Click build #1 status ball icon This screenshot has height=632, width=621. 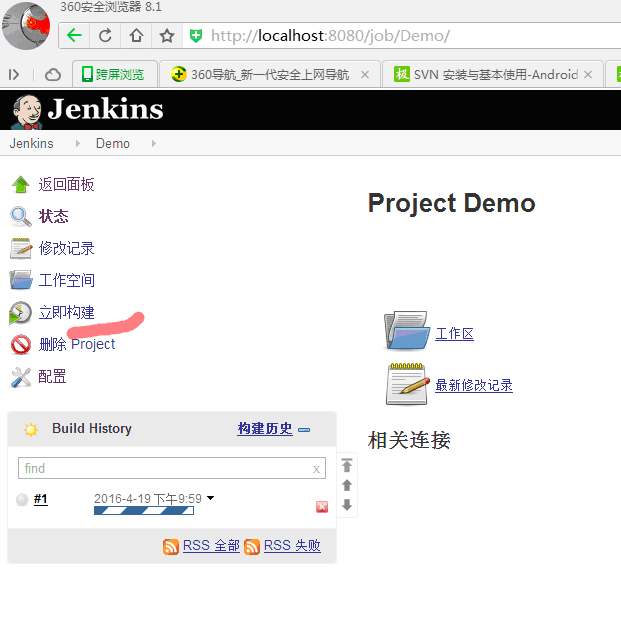click(22, 499)
